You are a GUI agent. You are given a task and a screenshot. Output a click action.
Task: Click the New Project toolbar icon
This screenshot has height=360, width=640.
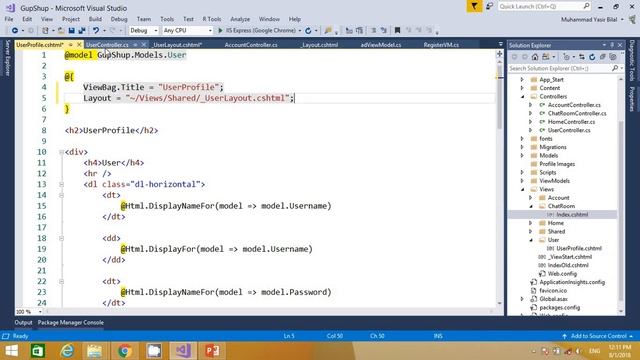(x=45, y=31)
